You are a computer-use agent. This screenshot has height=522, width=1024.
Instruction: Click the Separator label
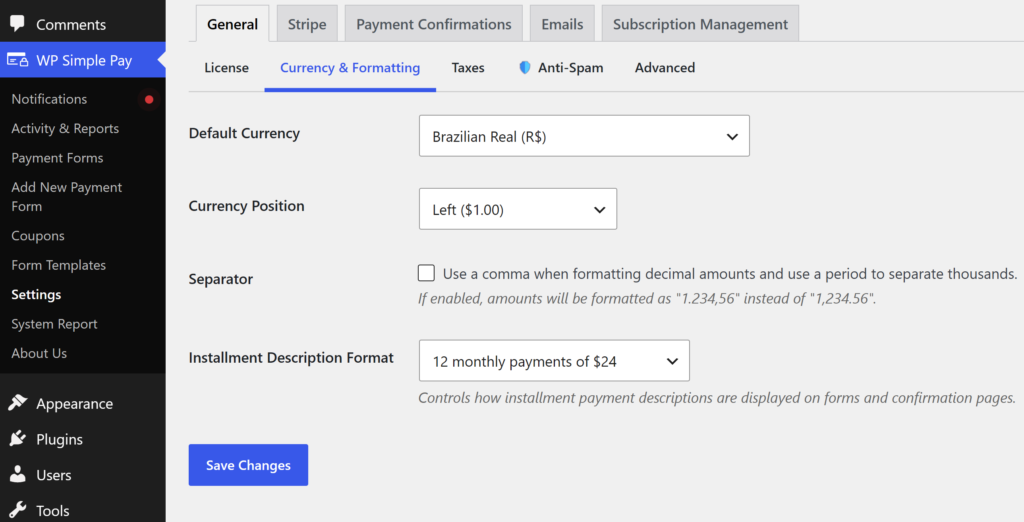[221, 279]
